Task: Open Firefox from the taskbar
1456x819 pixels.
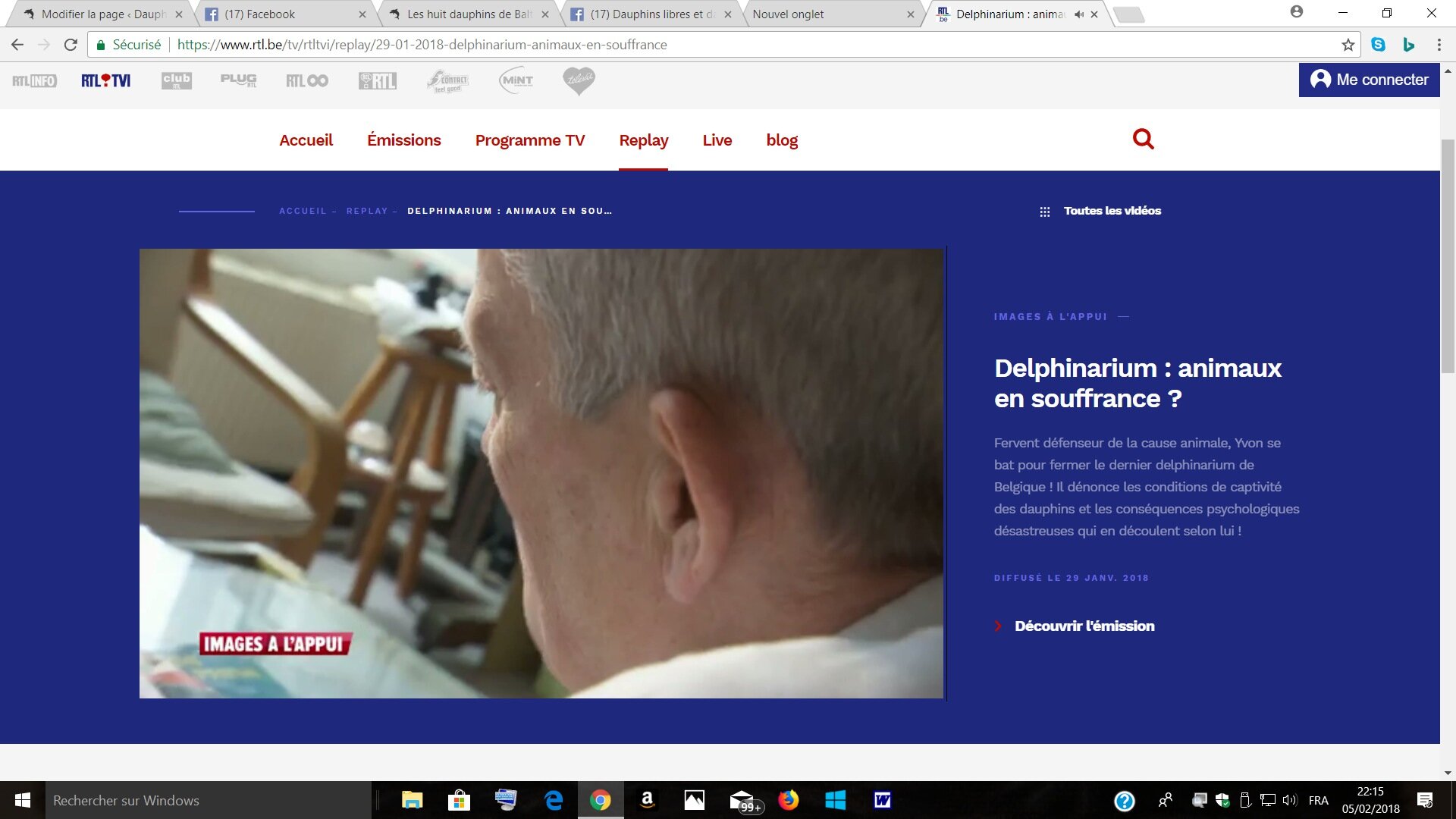Action: [x=788, y=800]
